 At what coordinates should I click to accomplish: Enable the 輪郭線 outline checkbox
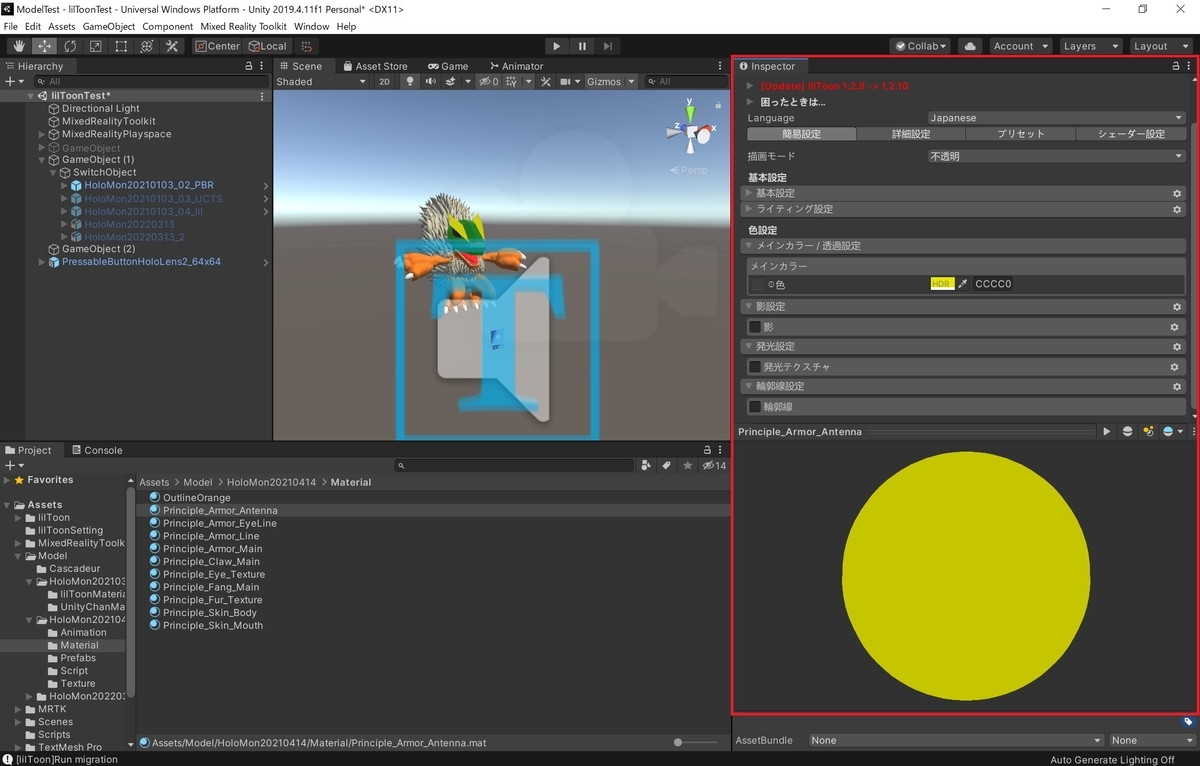[x=755, y=407]
